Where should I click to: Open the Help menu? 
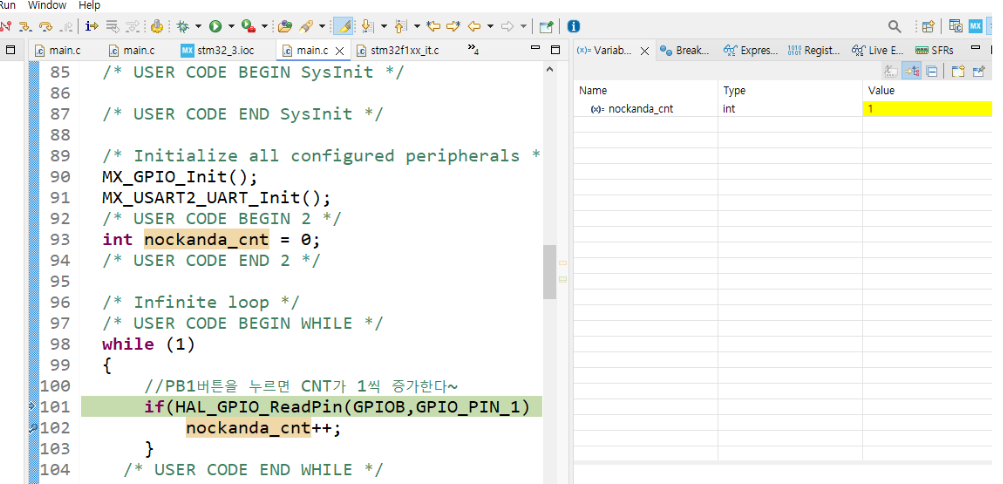click(x=90, y=6)
